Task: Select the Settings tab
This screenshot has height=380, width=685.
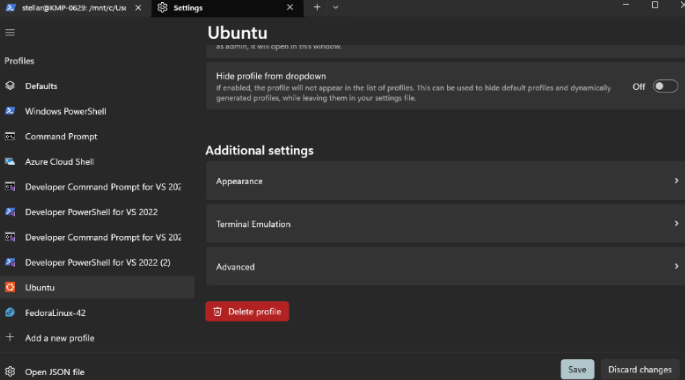Action: pos(227,7)
